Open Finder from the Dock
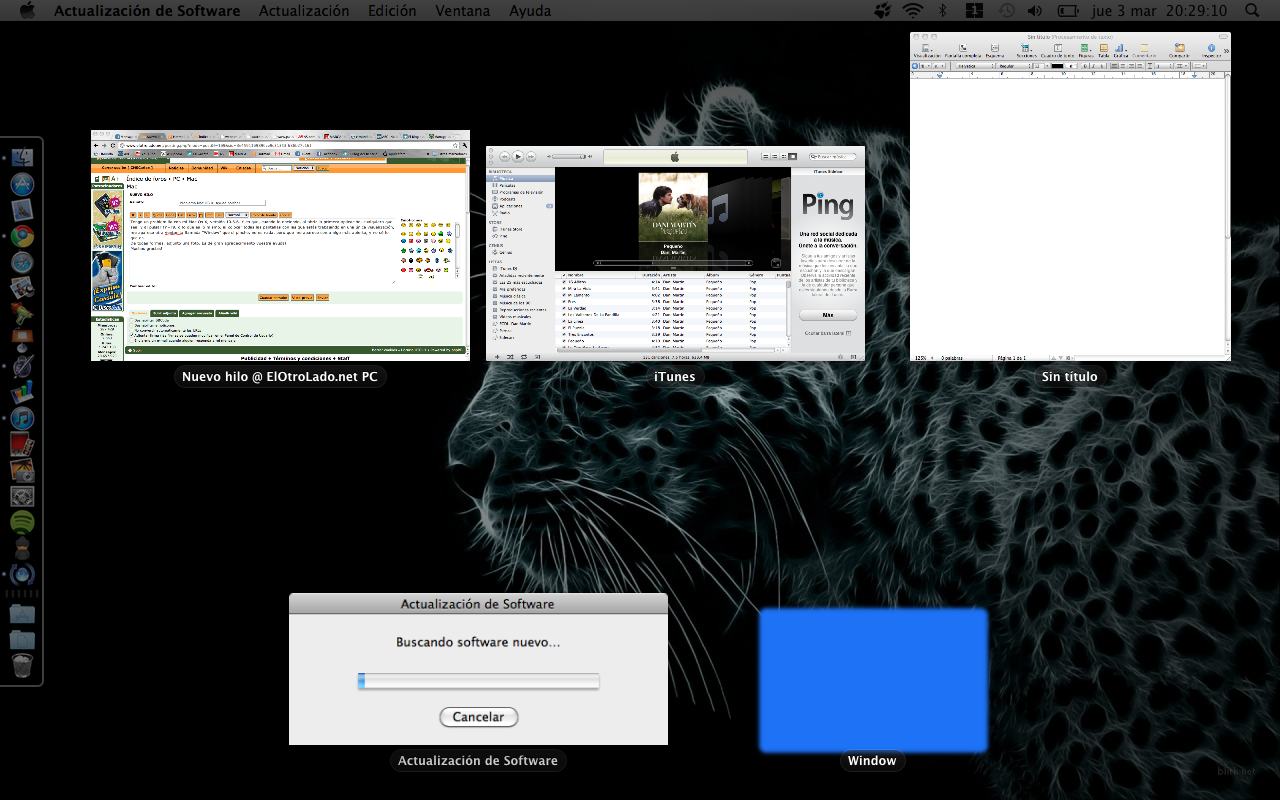The height and width of the screenshot is (800, 1280). (22, 158)
